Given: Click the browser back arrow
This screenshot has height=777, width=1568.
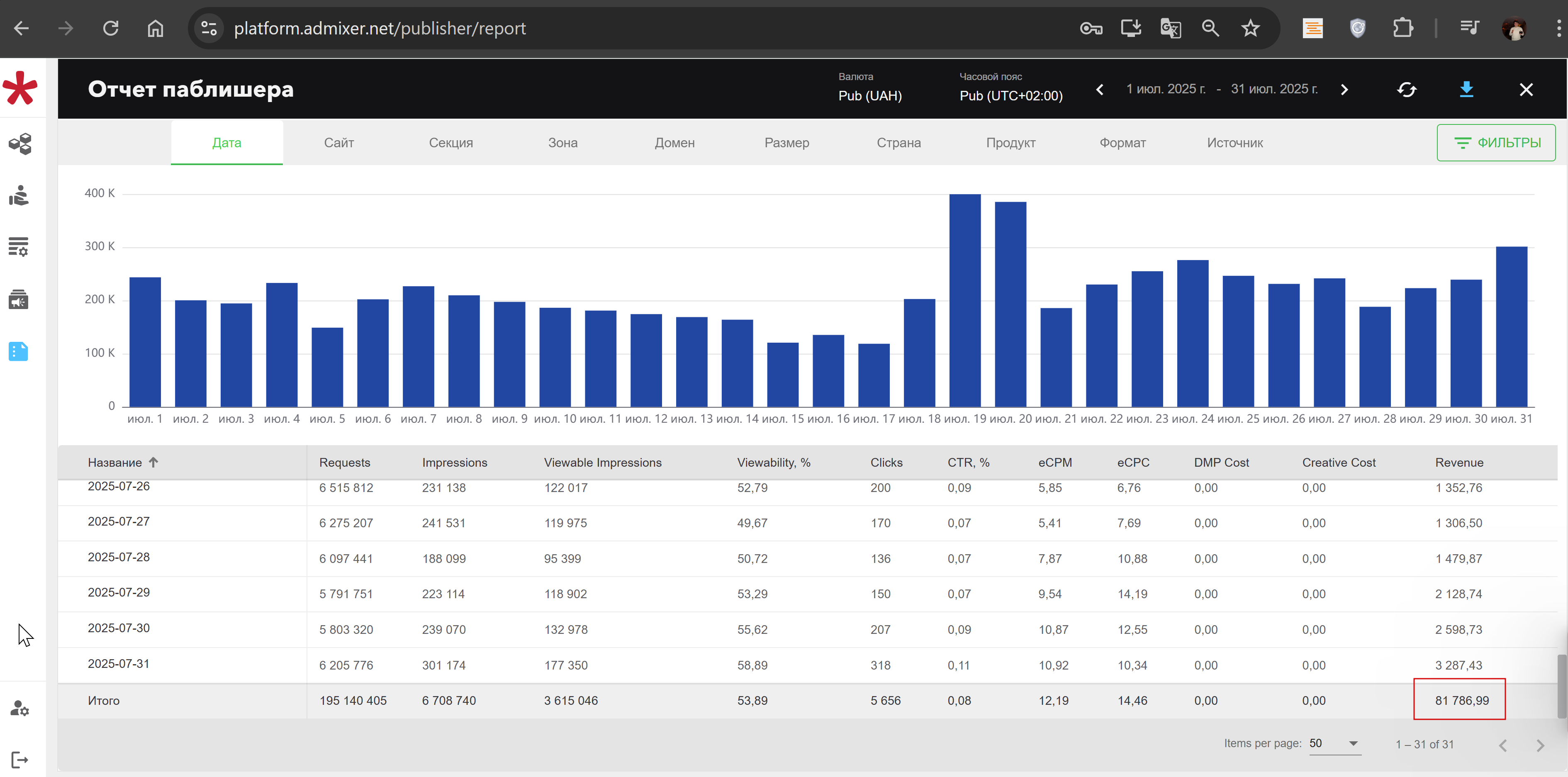Looking at the screenshot, I should [21, 28].
